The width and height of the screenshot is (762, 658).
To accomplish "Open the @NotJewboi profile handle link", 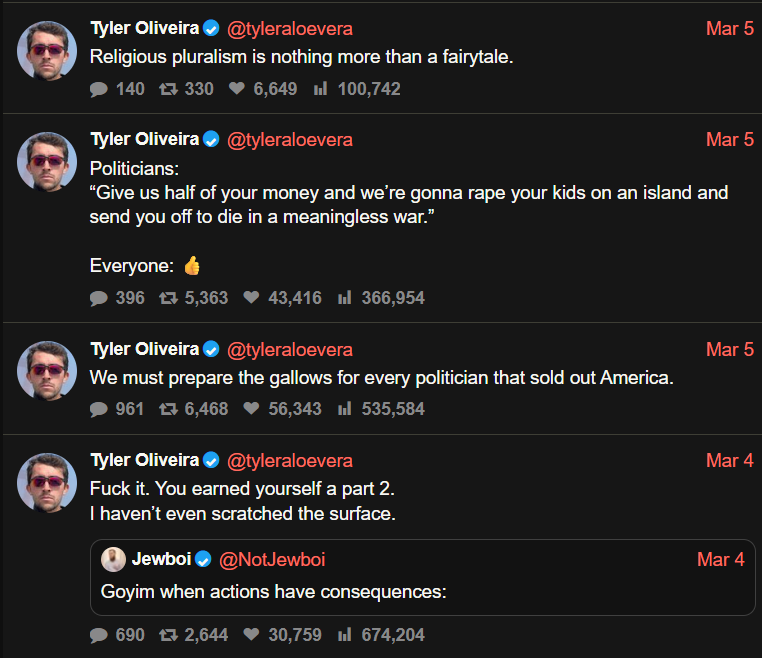I will pos(272,560).
